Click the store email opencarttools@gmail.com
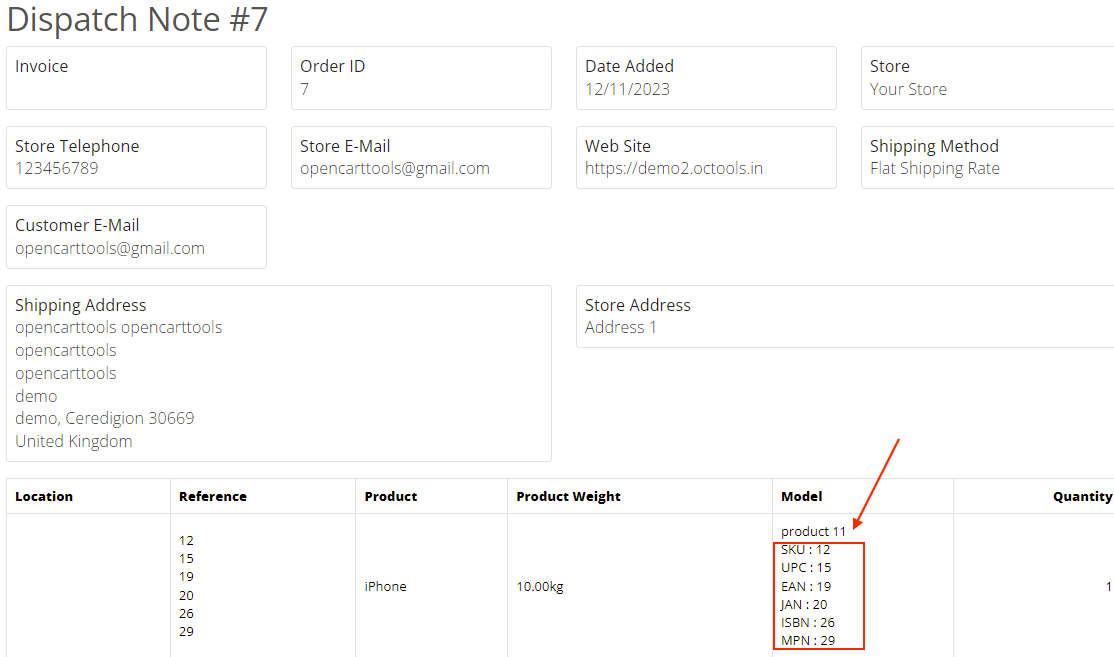Image resolution: width=1114 pixels, height=657 pixels. tap(394, 168)
